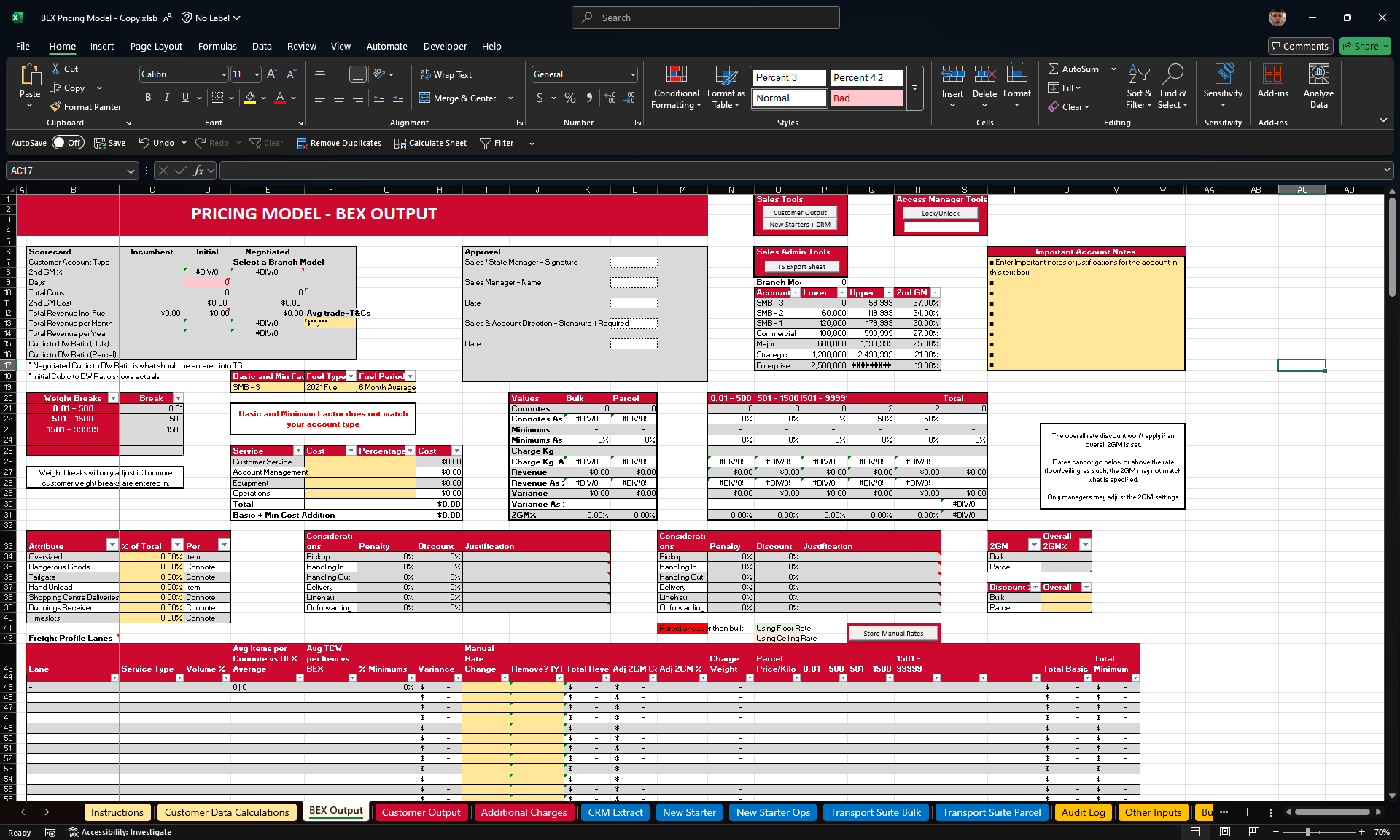1400x840 pixels.
Task: Apply Bold formatting
Action: coord(148,98)
